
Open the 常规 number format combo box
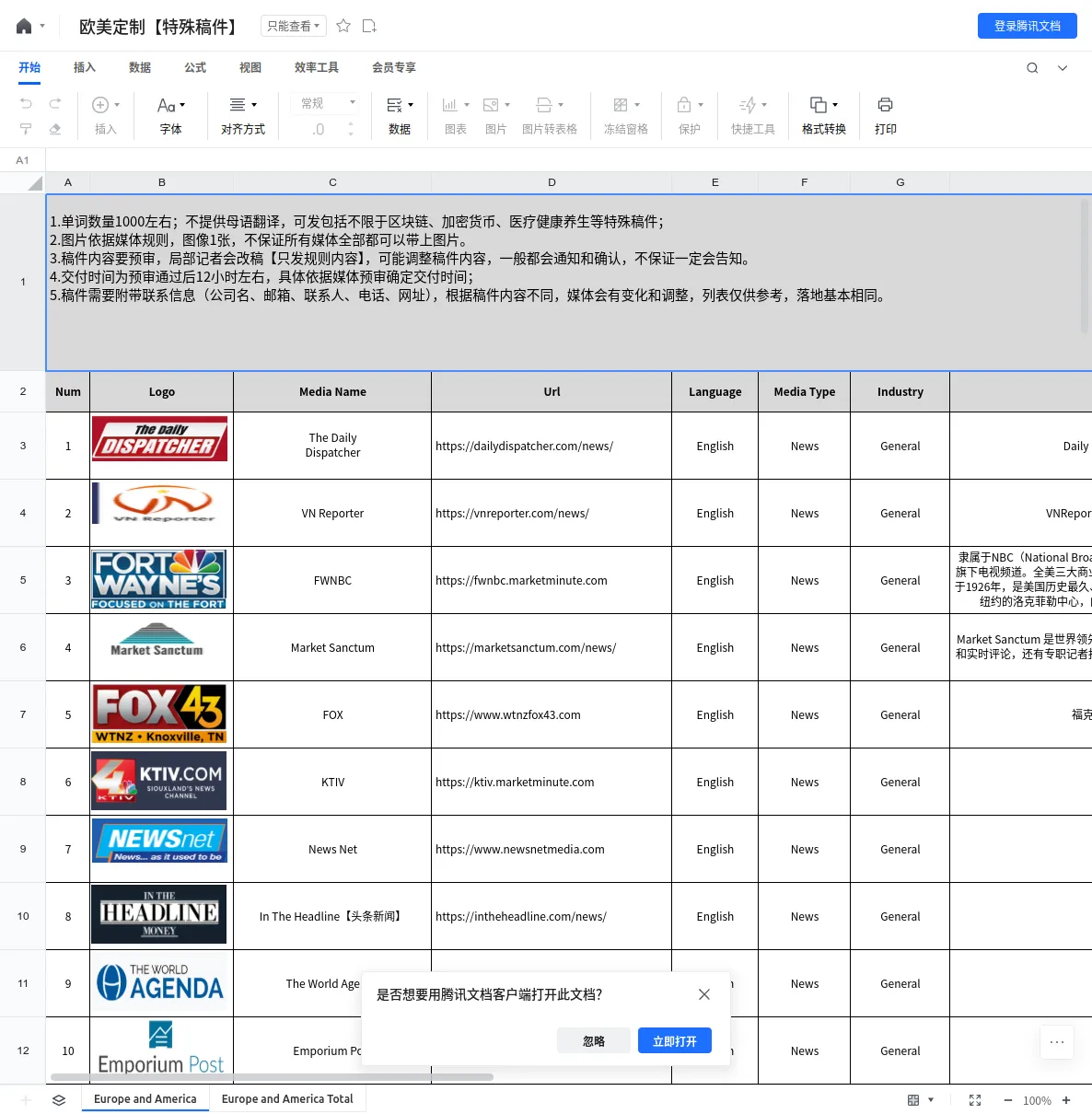[x=326, y=103]
